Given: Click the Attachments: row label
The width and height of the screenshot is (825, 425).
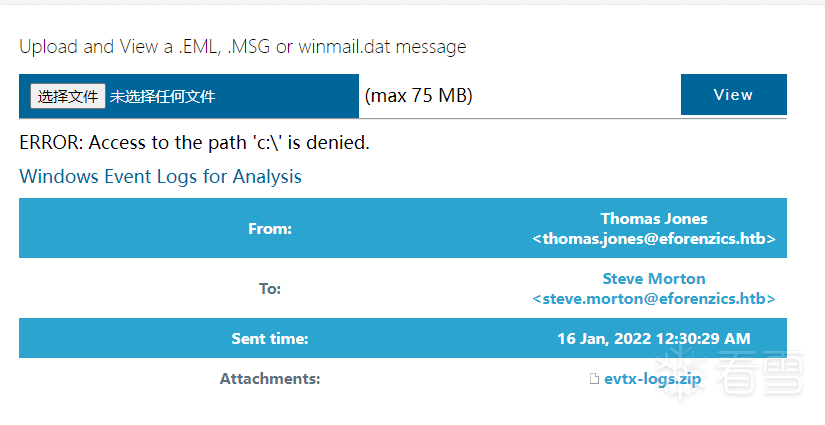Looking at the screenshot, I should [x=269, y=379].
